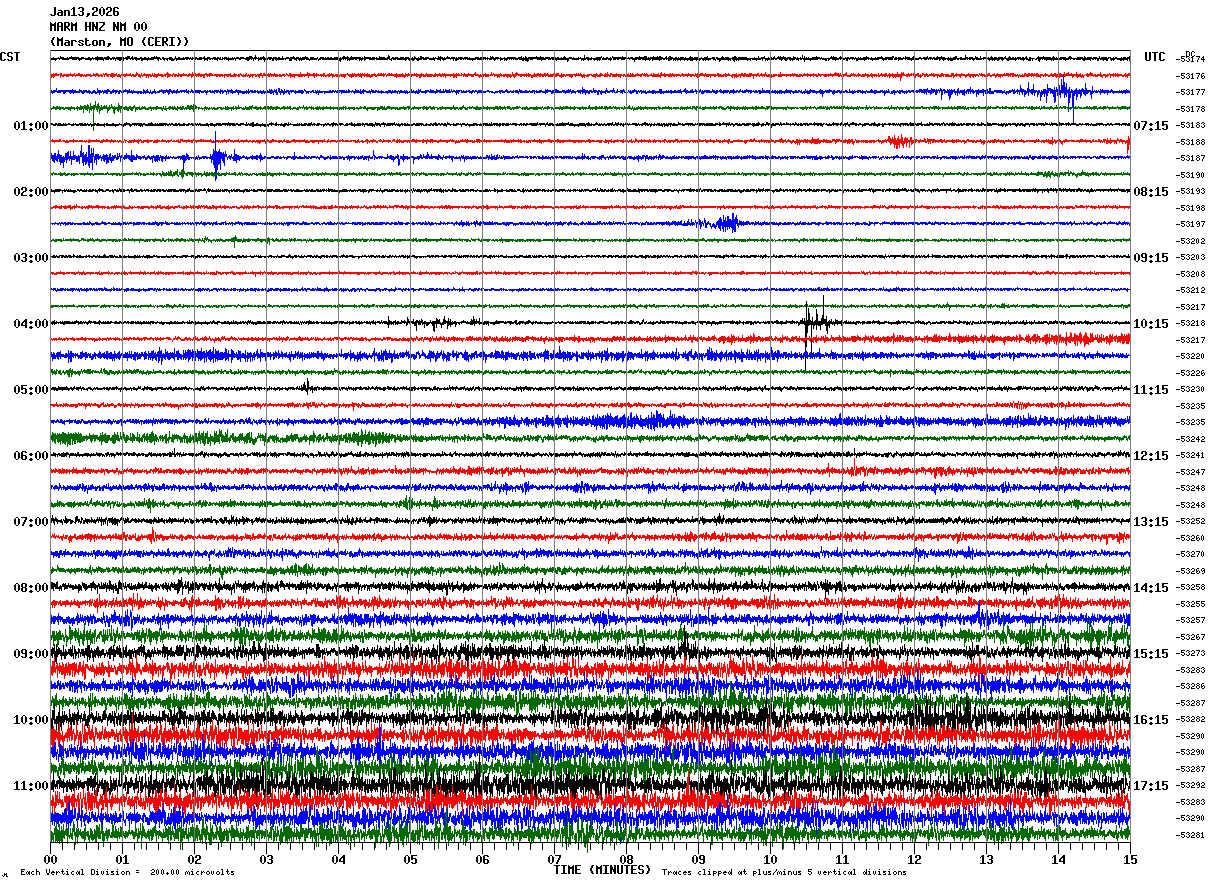Screen dimensions: 1210x886
Task: Select the DC offset value -53273
Action: [1190, 653]
